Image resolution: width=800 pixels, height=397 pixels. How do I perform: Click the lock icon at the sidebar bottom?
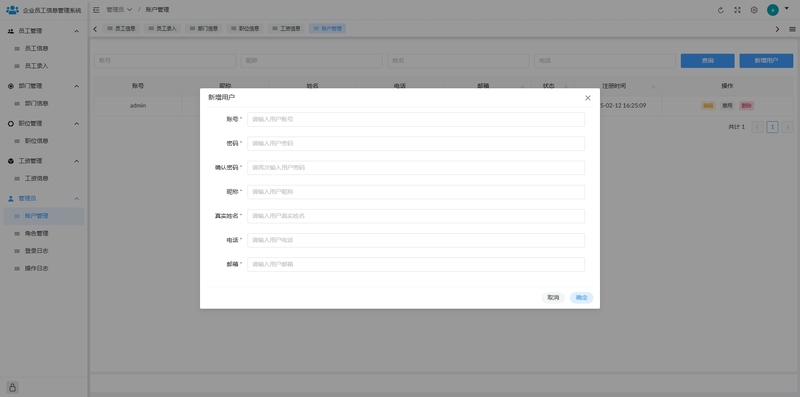coord(12,387)
